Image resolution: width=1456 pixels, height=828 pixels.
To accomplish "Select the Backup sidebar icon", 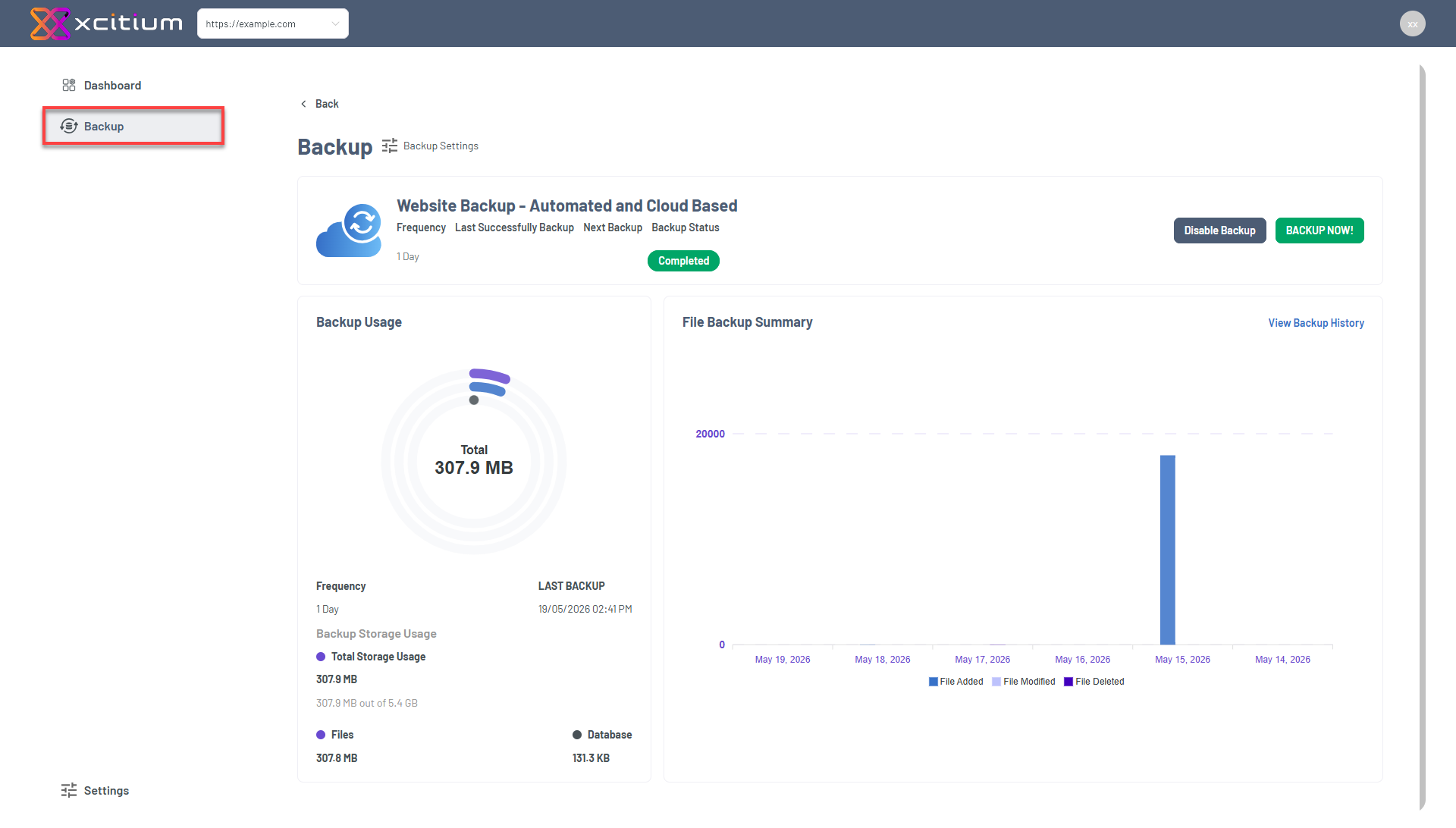I will pyautogui.click(x=69, y=126).
